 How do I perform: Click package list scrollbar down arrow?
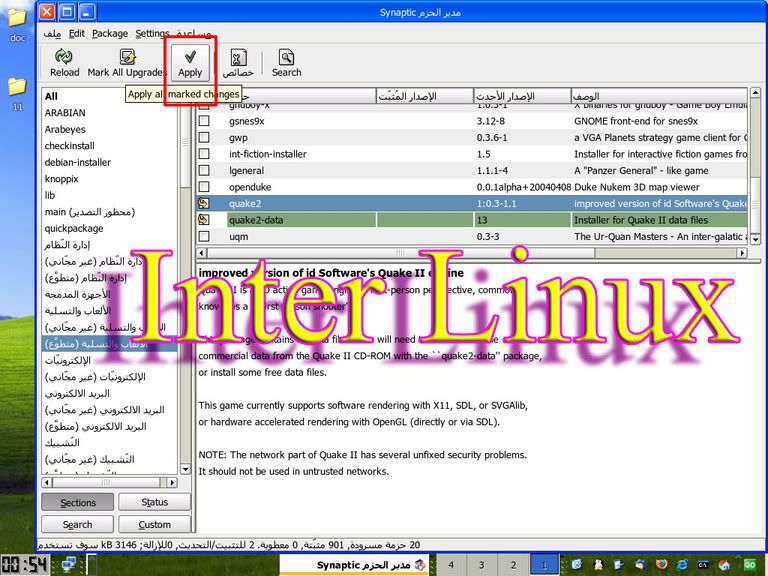(x=755, y=239)
